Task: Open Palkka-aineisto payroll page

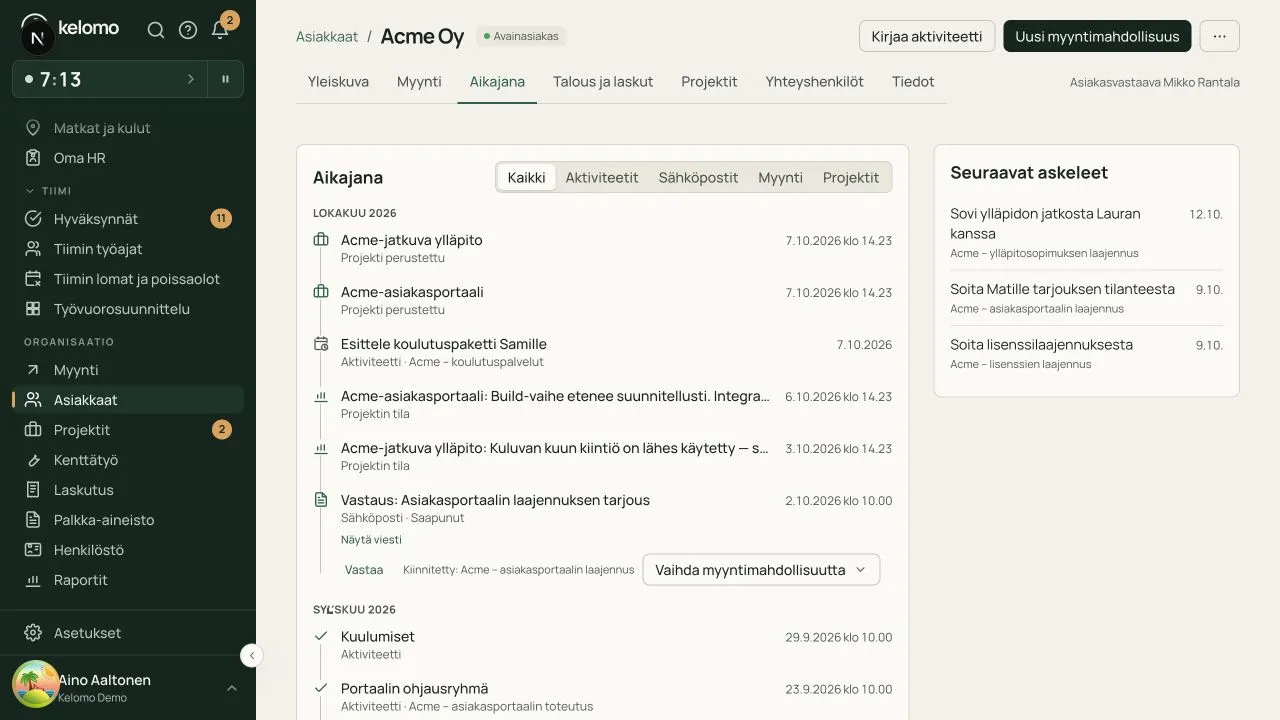Action: 128,520
